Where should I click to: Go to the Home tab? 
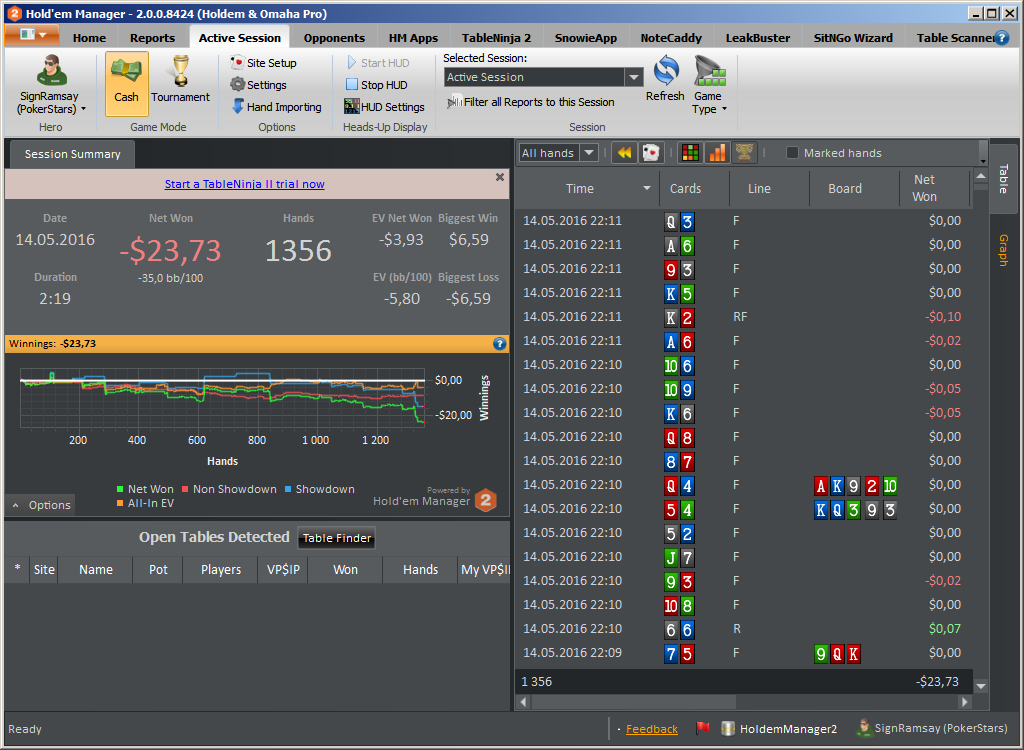click(89, 38)
